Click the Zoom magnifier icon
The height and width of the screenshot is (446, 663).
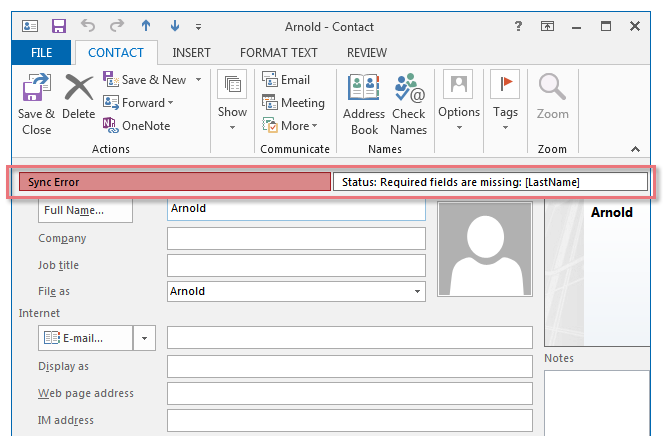(x=552, y=87)
